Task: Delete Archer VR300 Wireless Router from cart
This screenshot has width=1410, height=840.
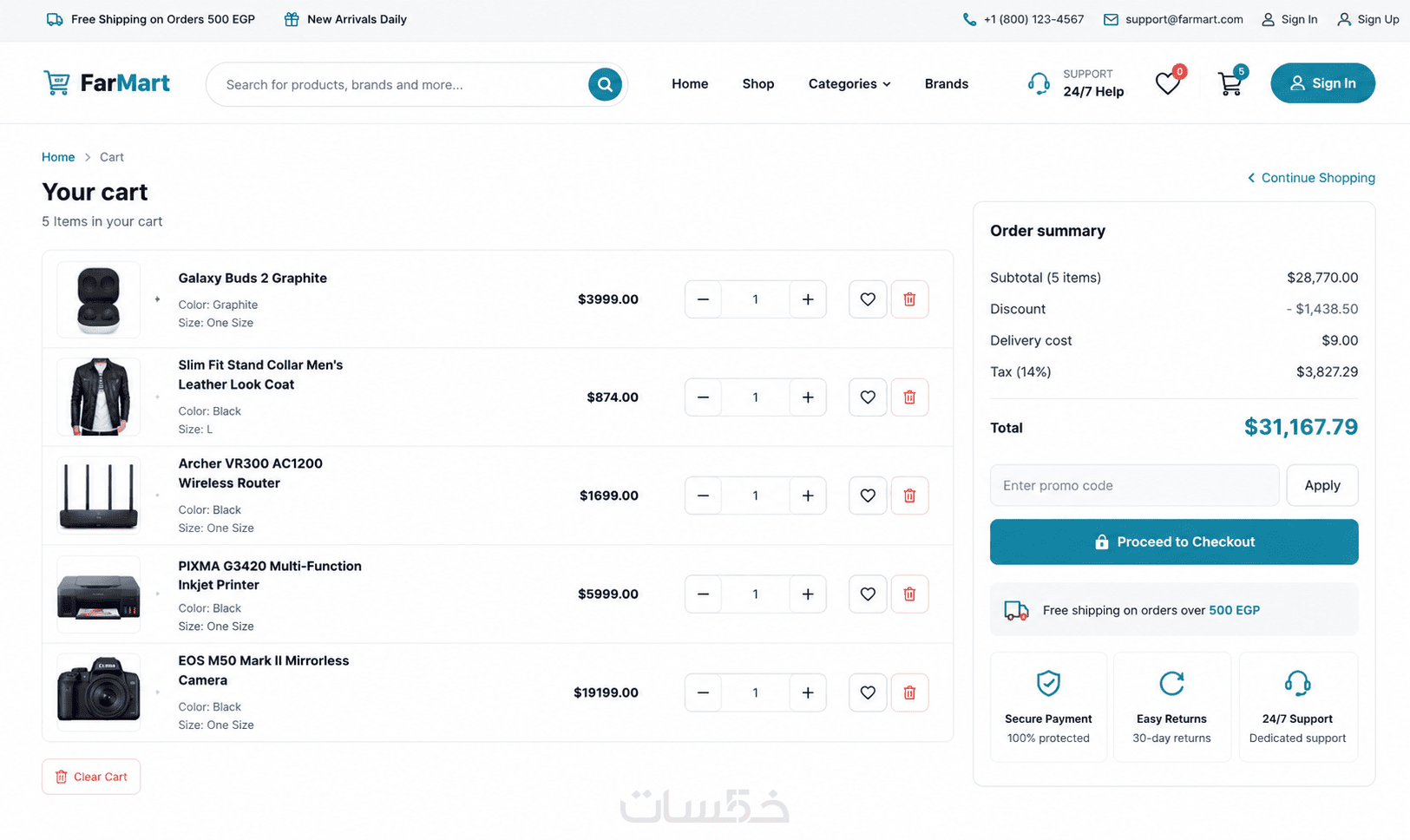Action: 909,495
